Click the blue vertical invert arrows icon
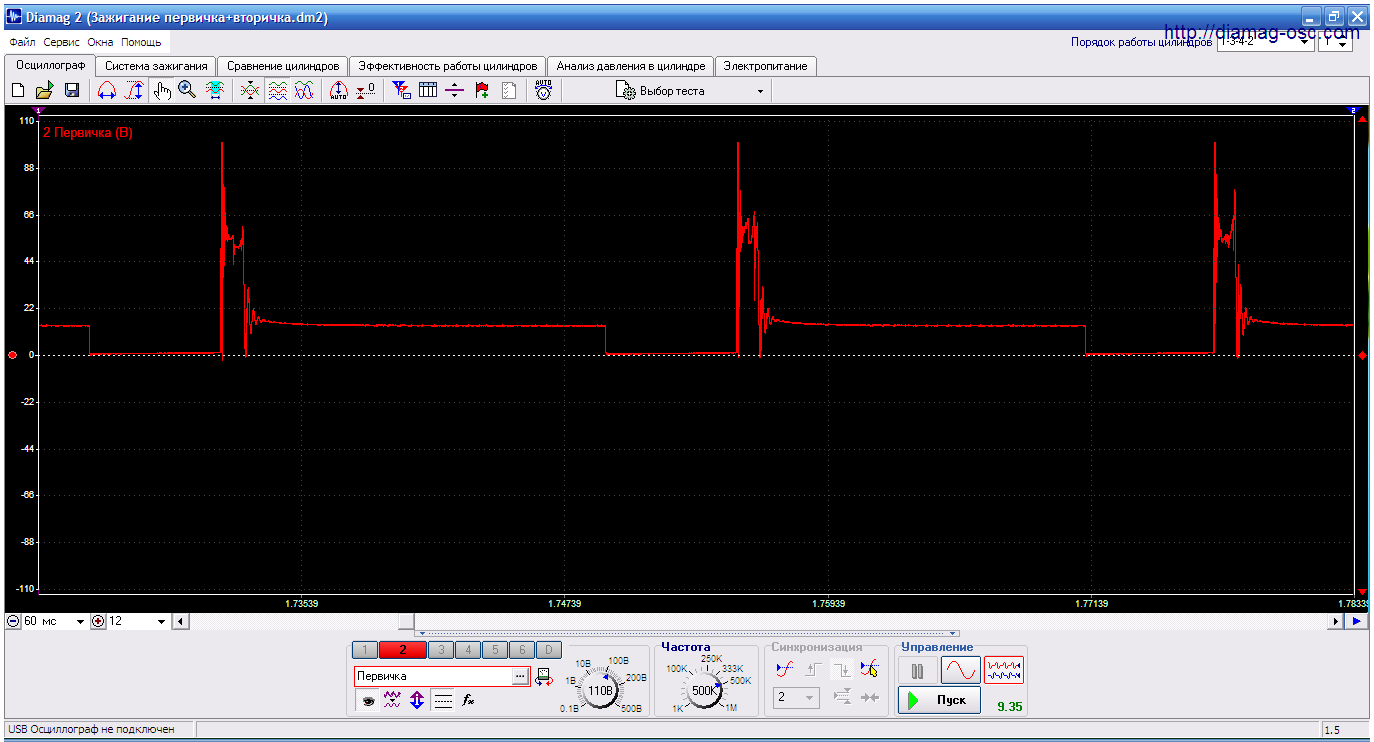The image size is (1374, 742). (x=416, y=701)
